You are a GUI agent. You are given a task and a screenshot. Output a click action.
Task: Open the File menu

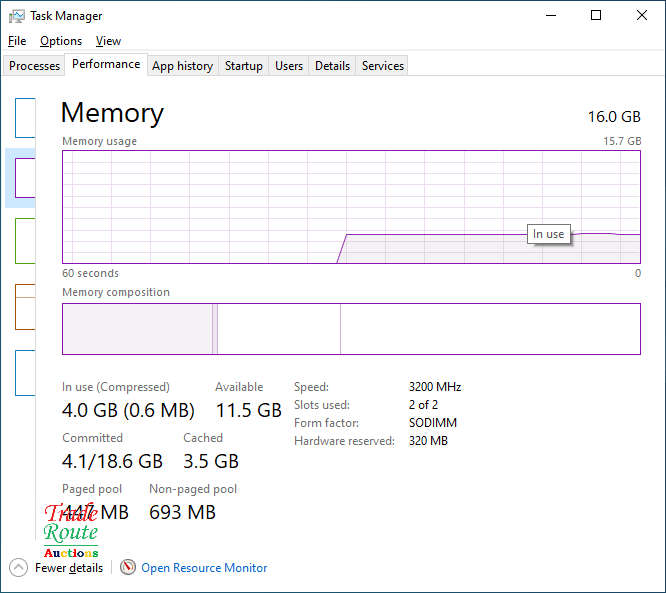coord(17,41)
